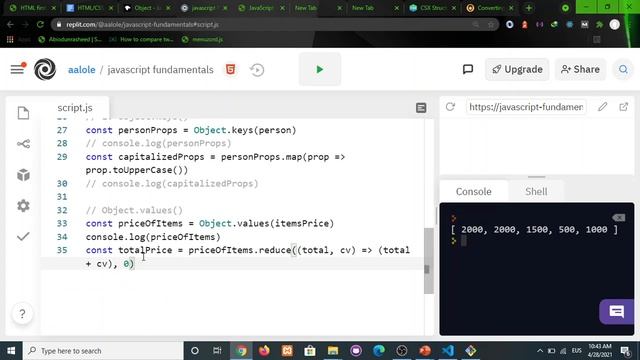Screen dimensions: 640x360
Task: Open the search icon in the header
Action: pos(623,69)
